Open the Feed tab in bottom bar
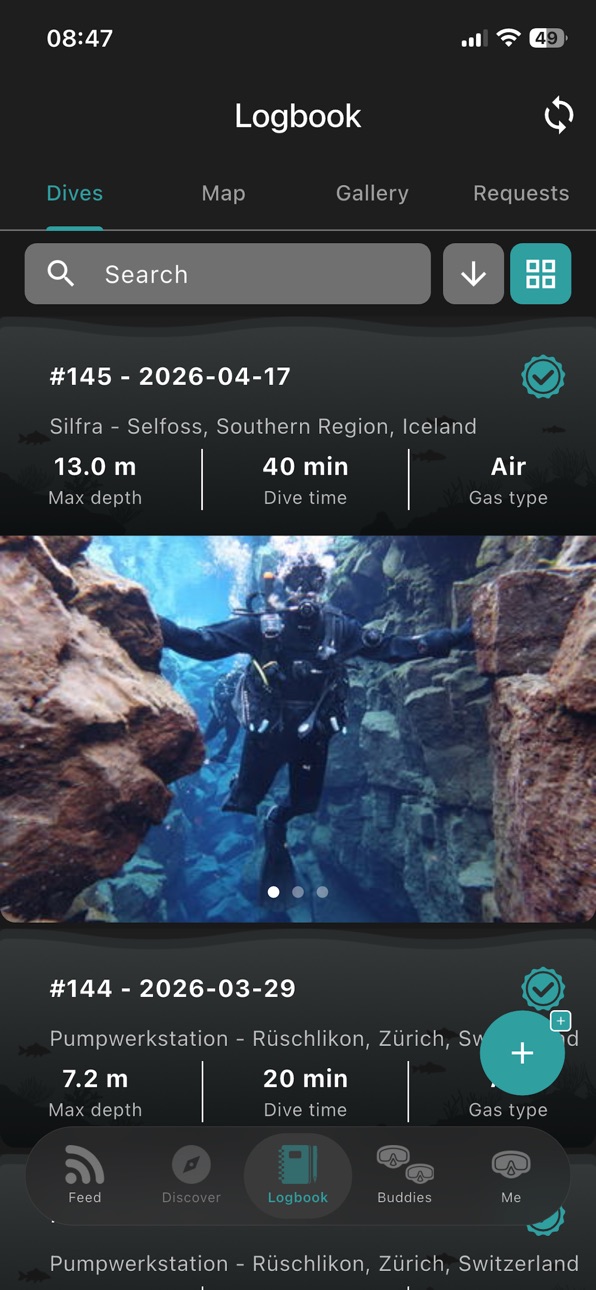The height and width of the screenshot is (1290, 596). pyautogui.click(x=85, y=1175)
